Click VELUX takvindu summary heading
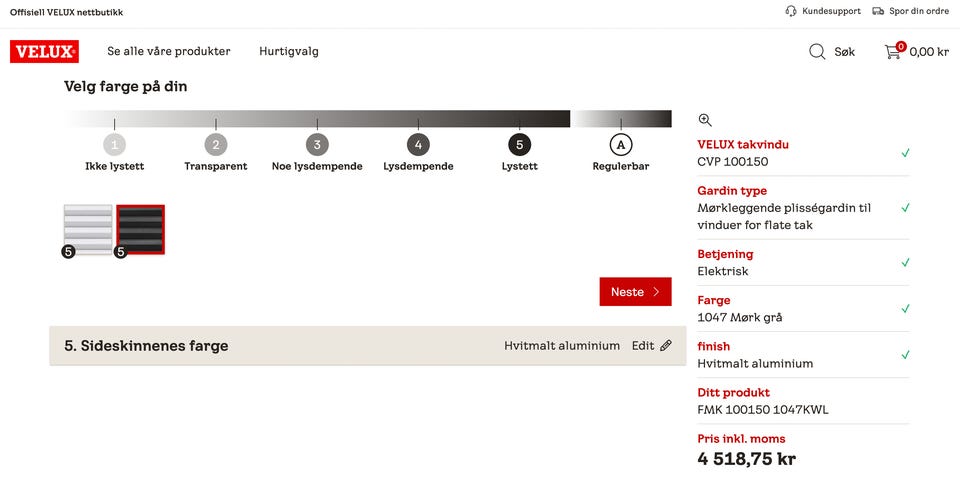960x481 pixels. coord(743,145)
